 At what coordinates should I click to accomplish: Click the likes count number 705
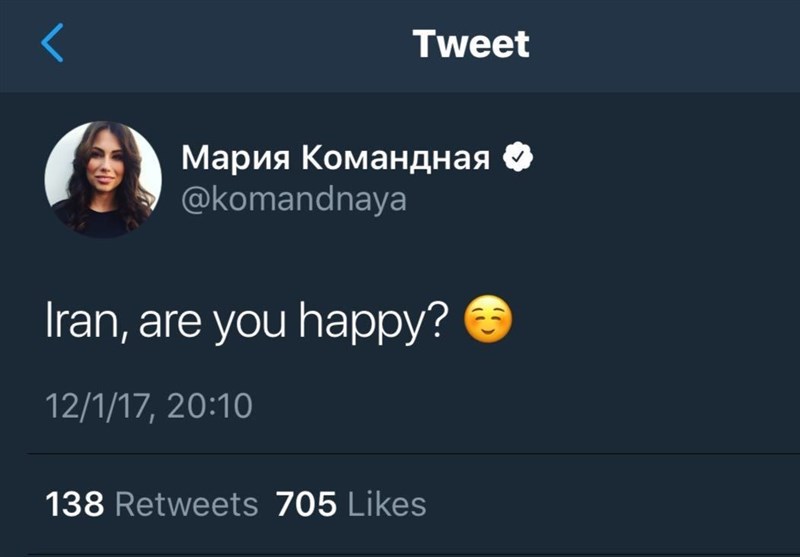(x=305, y=503)
